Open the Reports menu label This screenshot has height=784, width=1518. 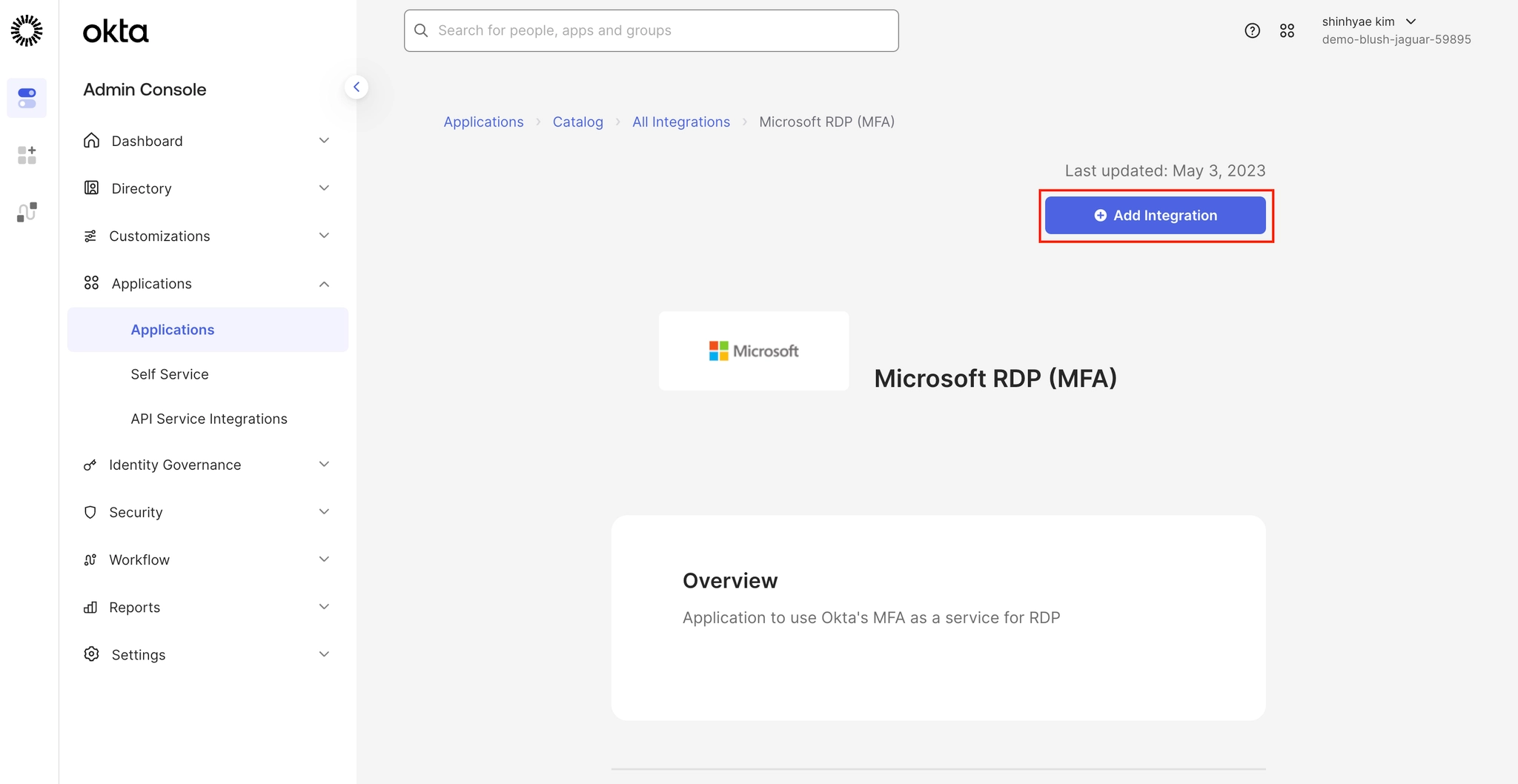(134, 607)
